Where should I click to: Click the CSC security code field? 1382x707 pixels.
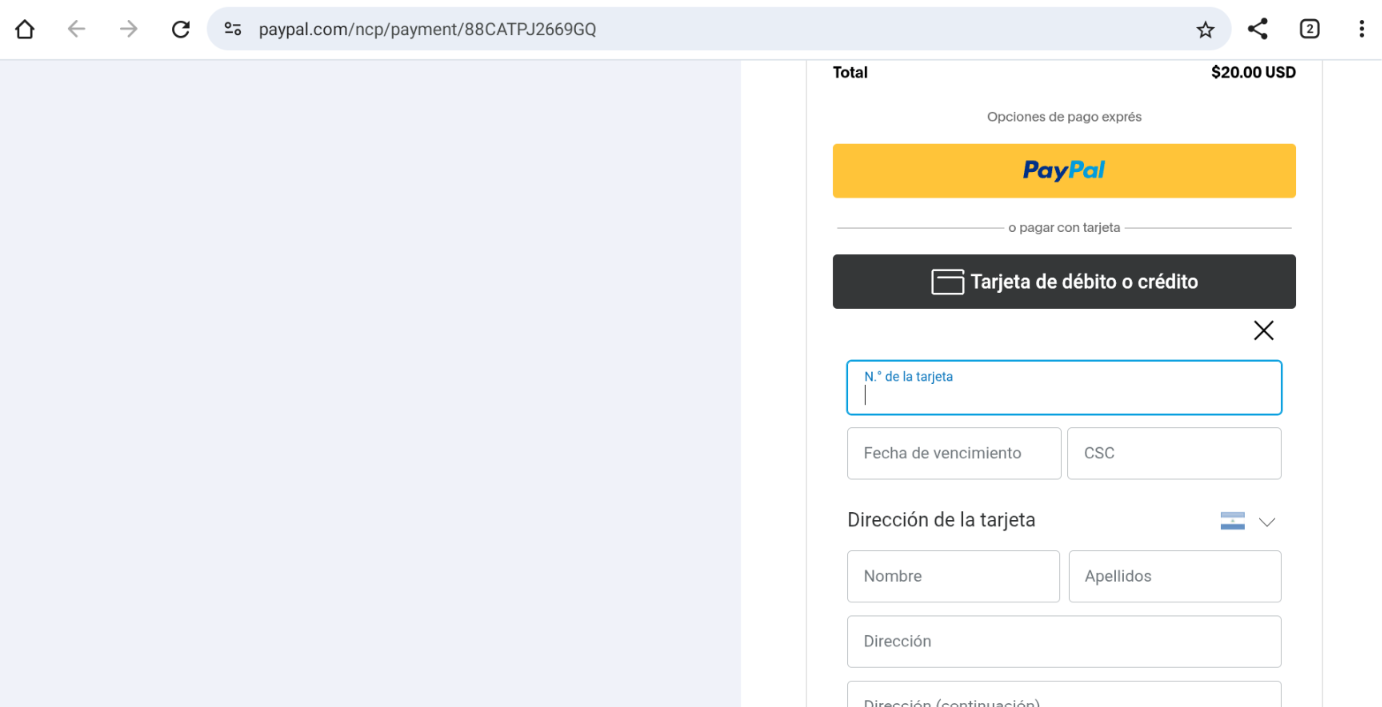click(x=1174, y=453)
